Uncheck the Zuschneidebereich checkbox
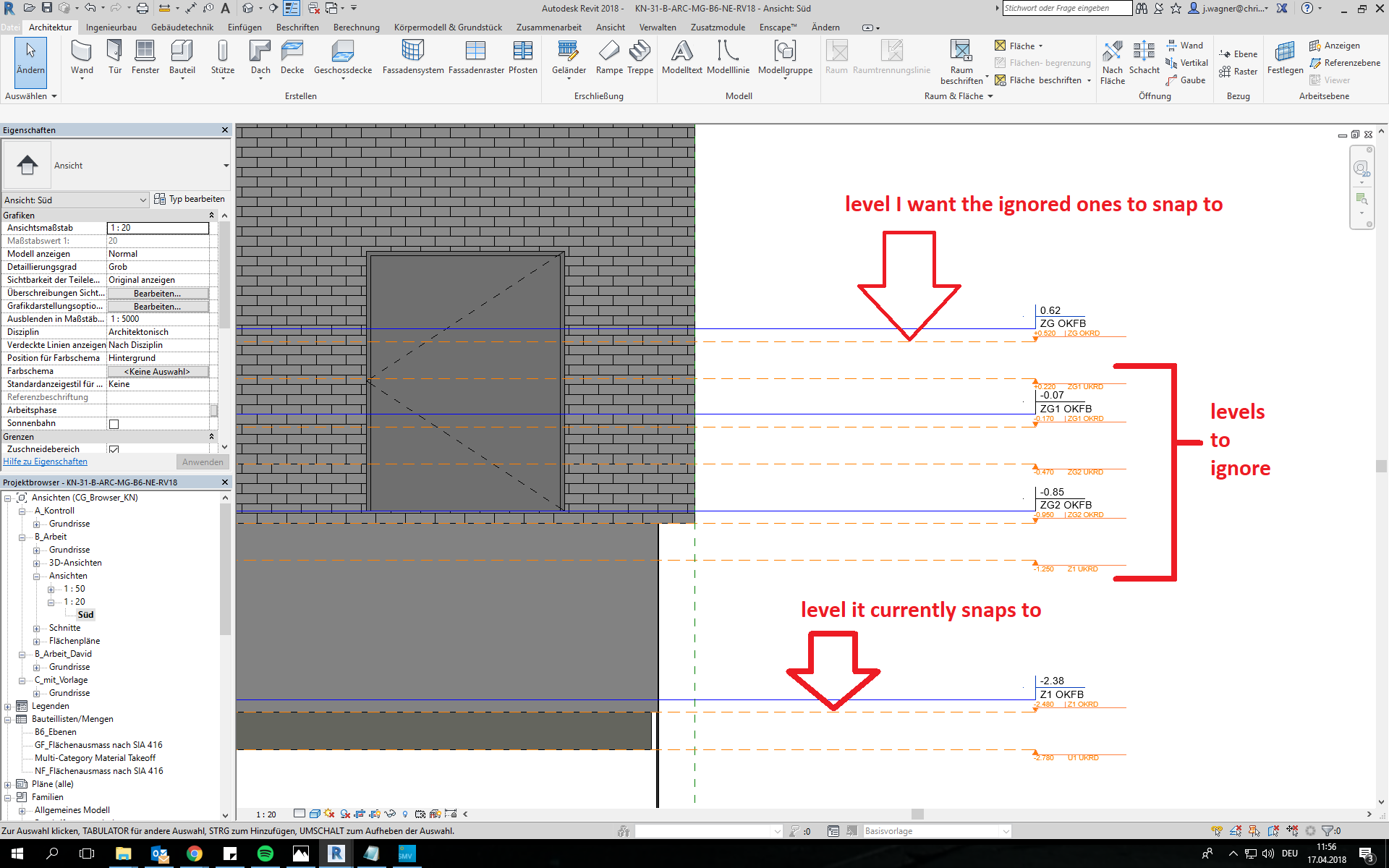1389x868 pixels. 114,449
